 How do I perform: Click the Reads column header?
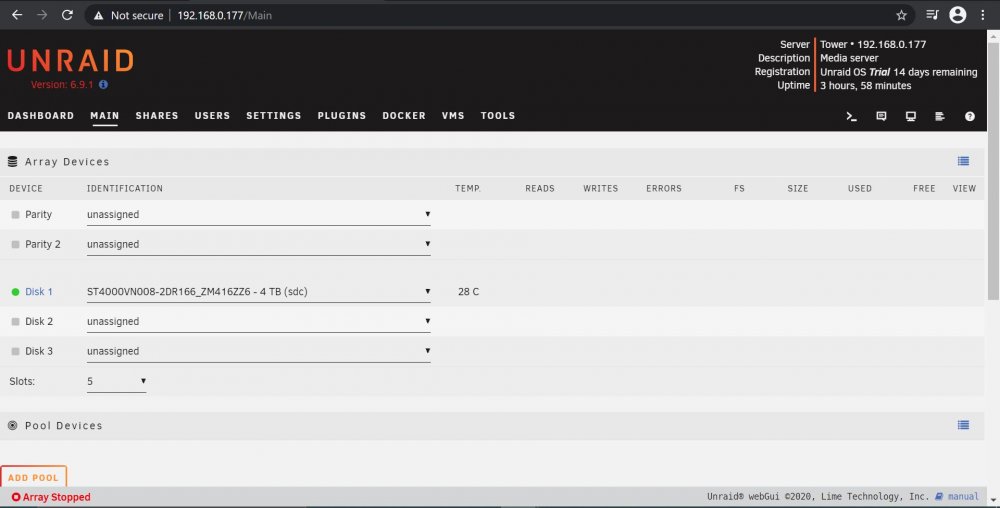click(x=540, y=189)
